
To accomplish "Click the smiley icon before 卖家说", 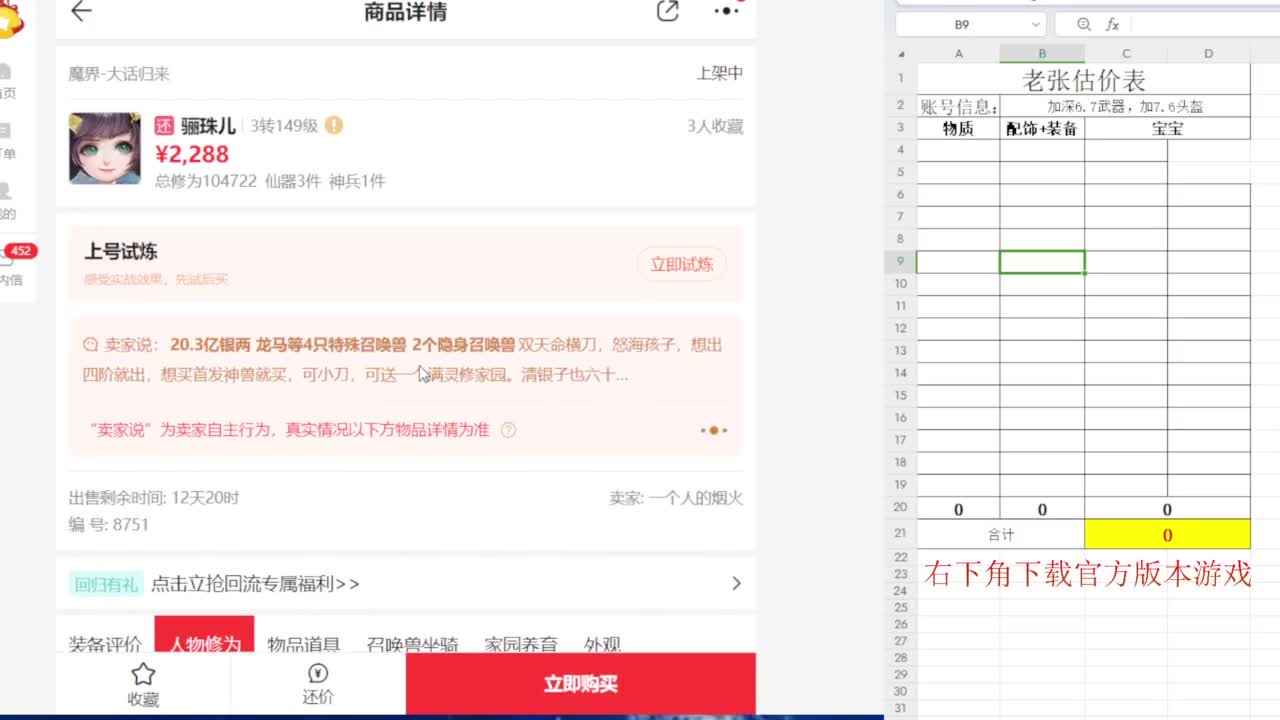I will (90, 345).
